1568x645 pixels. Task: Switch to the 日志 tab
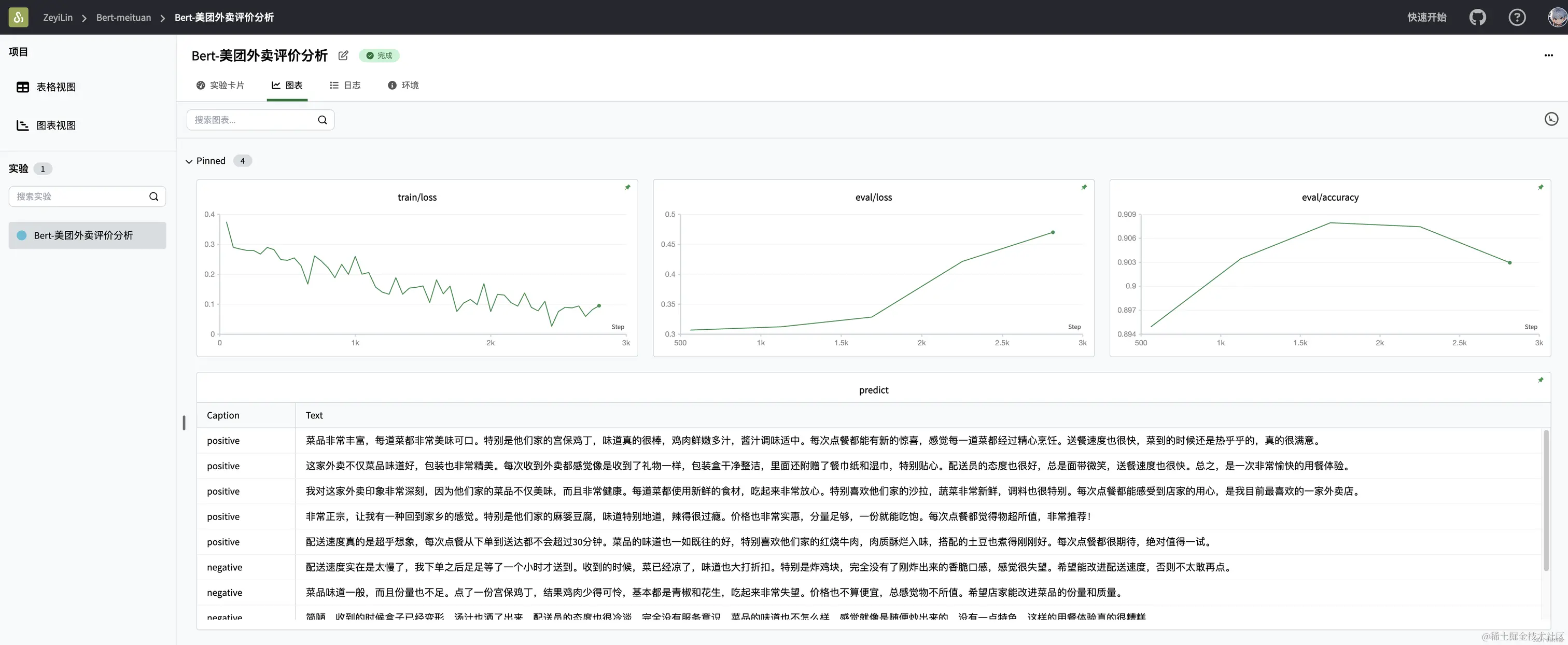[x=345, y=85]
